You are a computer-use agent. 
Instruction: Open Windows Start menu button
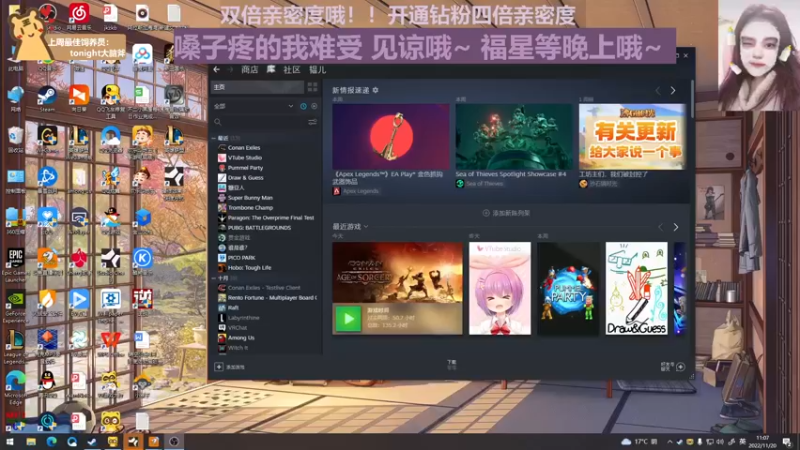click(9, 442)
